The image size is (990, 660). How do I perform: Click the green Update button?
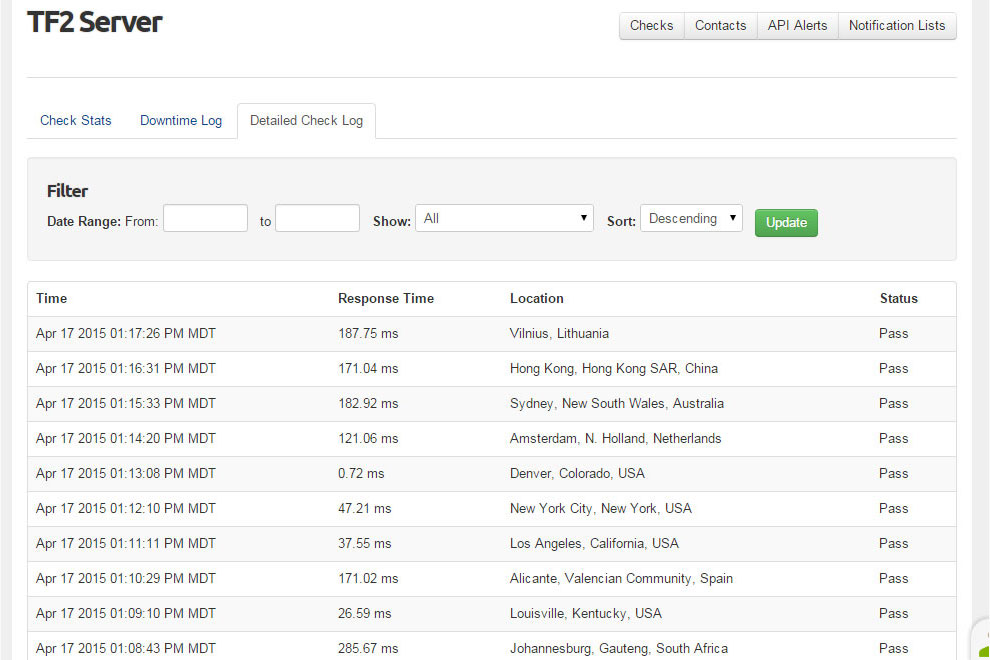(786, 223)
